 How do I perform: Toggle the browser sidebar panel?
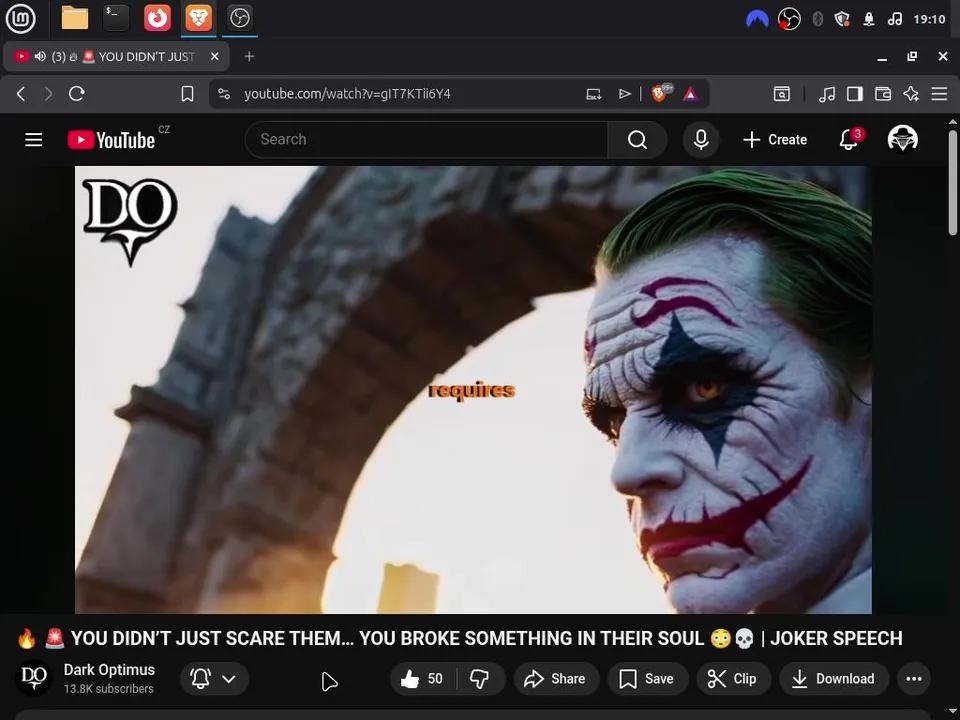click(855, 94)
